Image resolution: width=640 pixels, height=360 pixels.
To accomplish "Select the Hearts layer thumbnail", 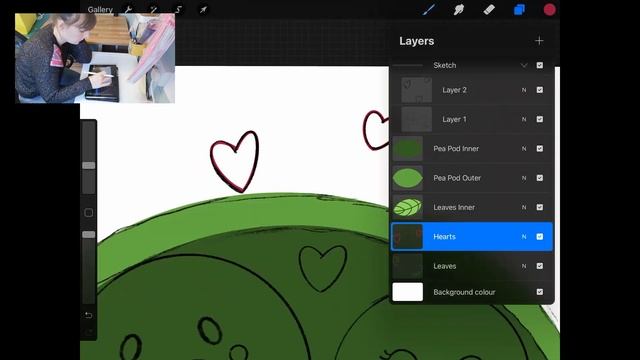I will coord(407,237).
